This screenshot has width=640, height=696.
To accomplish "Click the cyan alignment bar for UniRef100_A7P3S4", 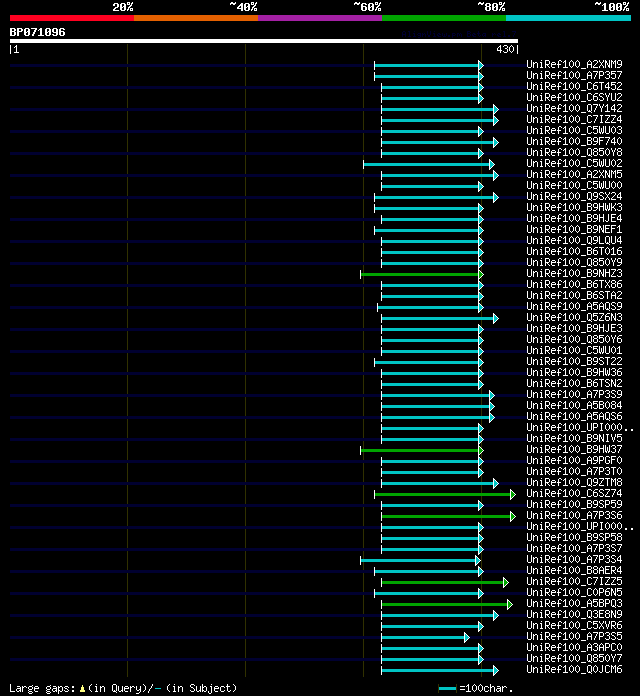I will (x=420, y=561).
